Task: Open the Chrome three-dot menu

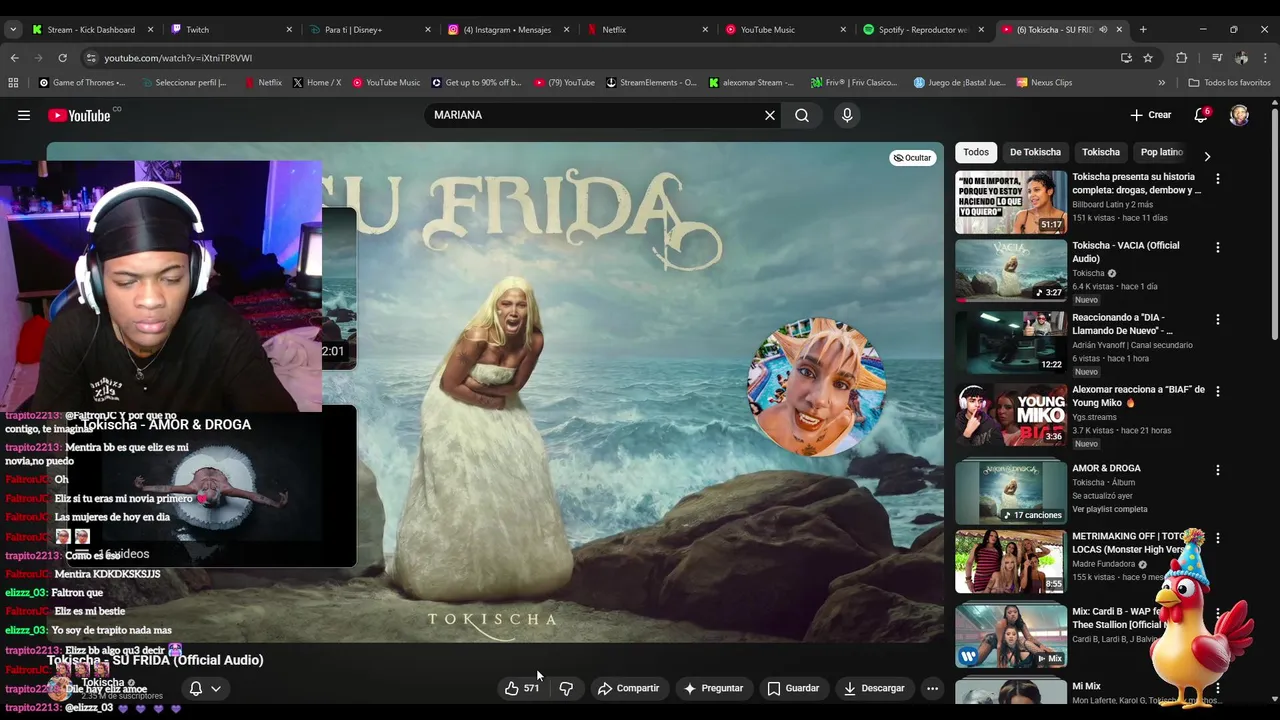Action: (1265, 58)
